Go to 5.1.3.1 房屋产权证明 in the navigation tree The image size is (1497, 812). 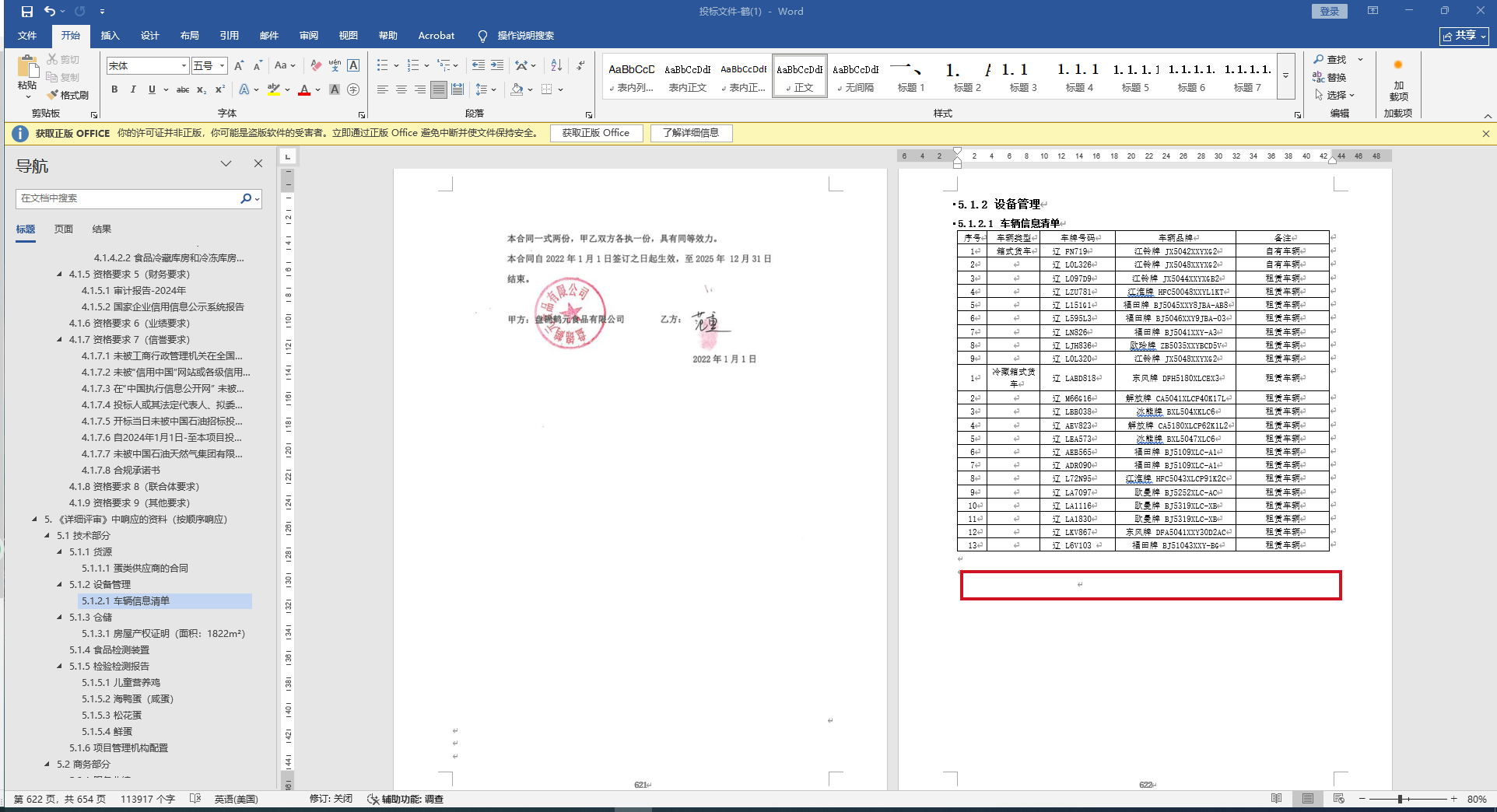click(x=163, y=634)
